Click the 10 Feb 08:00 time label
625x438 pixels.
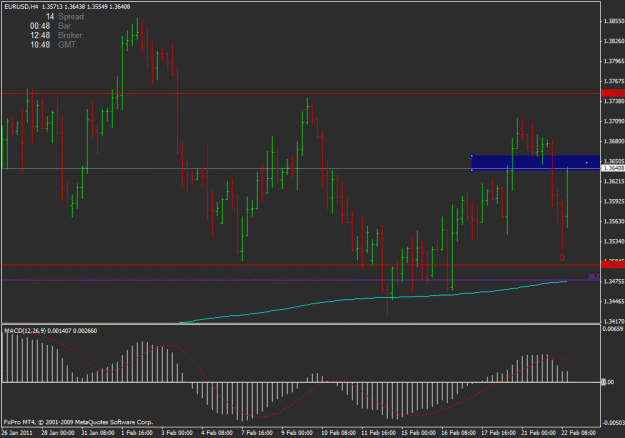(x=338, y=433)
